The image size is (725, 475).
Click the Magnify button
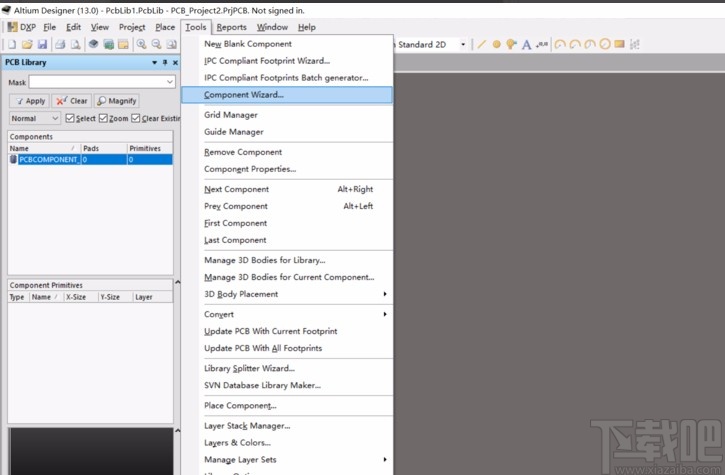tap(117, 101)
